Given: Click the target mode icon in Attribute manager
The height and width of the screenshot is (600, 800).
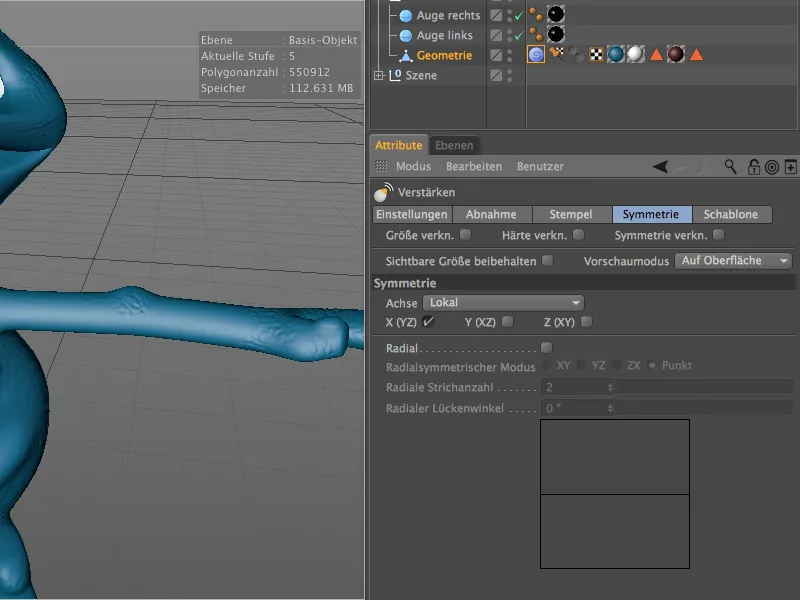Looking at the screenshot, I should coord(772,167).
